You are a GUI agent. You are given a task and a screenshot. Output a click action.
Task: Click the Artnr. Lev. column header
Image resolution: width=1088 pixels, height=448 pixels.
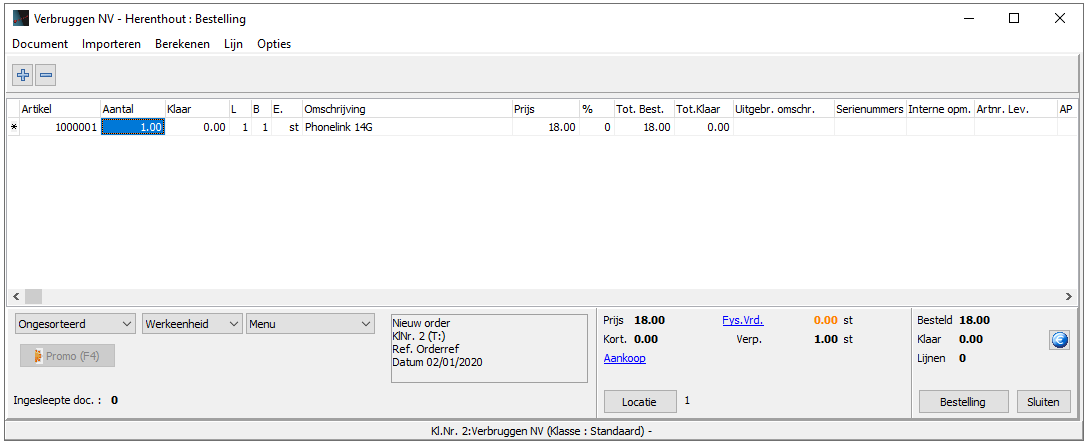click(1015, 109)
